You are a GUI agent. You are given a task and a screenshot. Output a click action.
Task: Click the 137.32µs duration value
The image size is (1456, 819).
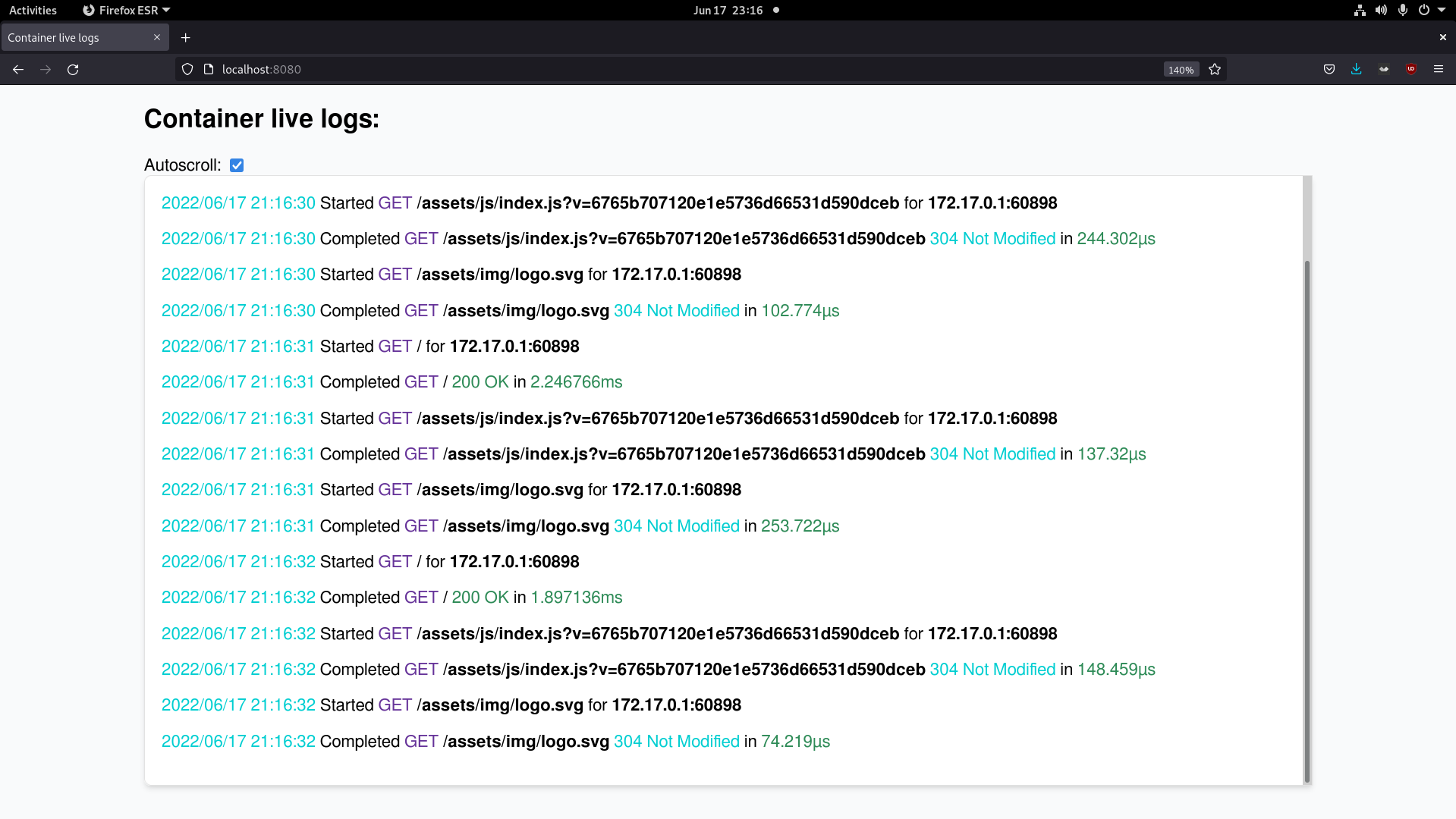pos(1112,454)
